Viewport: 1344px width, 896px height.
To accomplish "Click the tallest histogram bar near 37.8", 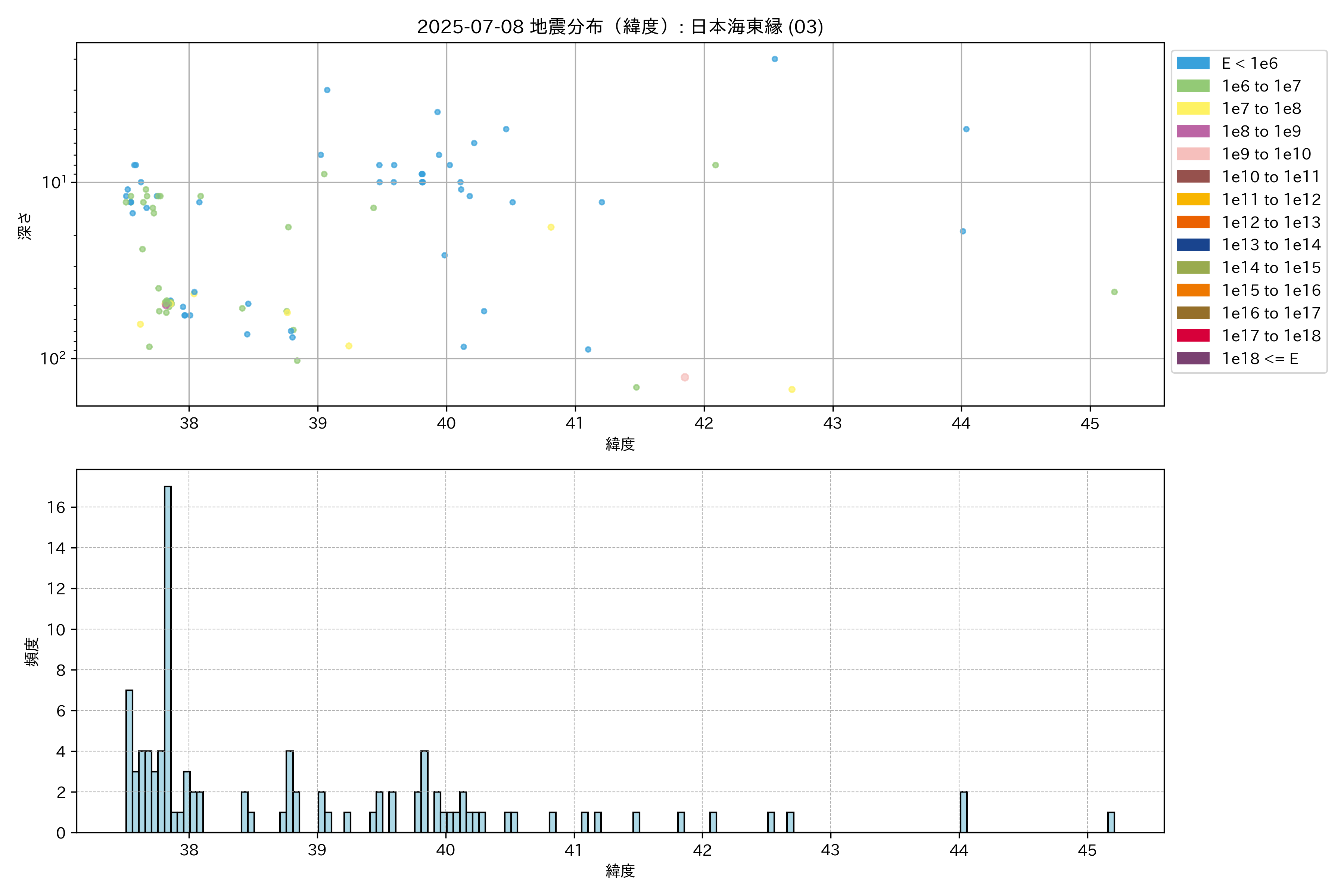I will coord(167,657).
